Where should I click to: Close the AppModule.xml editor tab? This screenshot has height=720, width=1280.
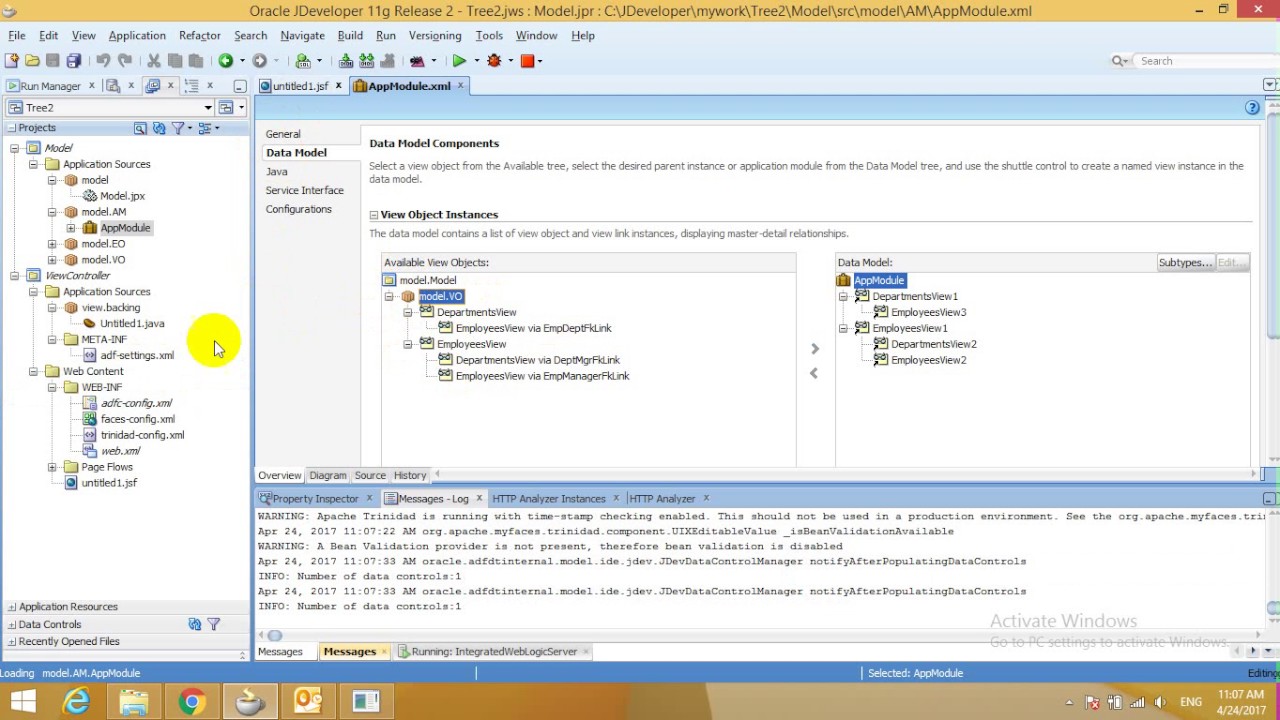[461, 86]
